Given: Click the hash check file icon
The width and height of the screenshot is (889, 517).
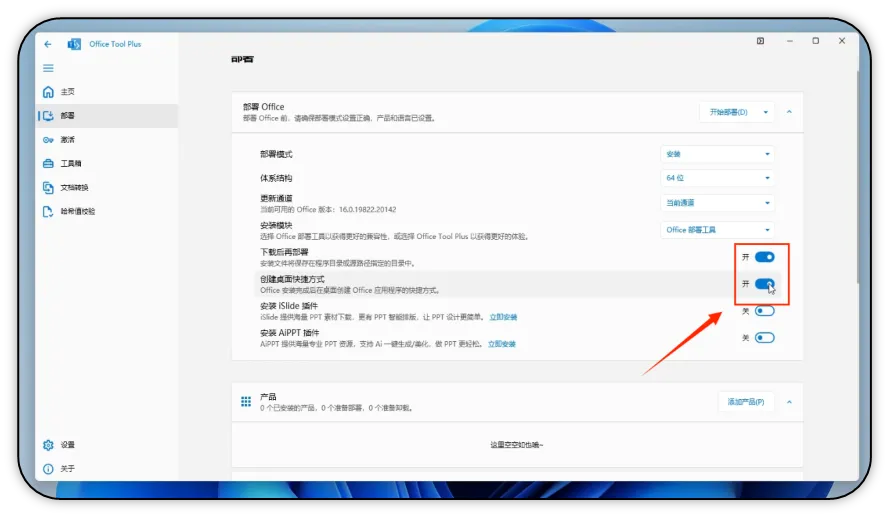Looking at the screenshot, I should pyautogui.click(x=48, y=211).
